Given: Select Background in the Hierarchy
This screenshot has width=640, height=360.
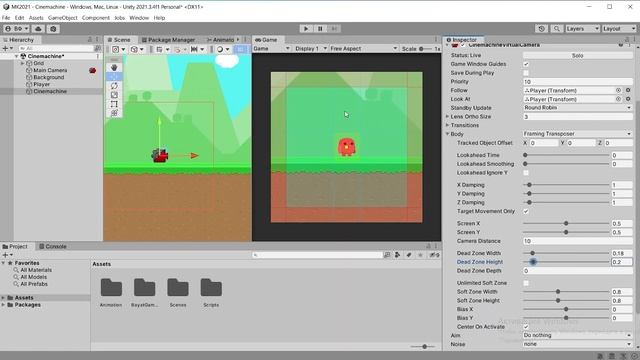Looking at the screenshot, I should pyautogui.click(x=49, y=77).
